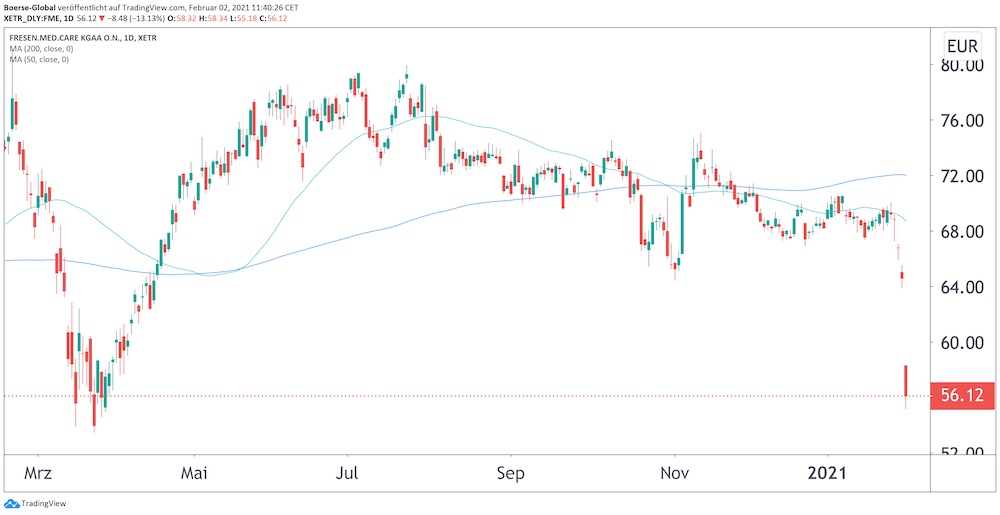Click the TradingView cloud logo icon
The height and width of the screenshot is (515, 1000).
coord(11,505)
